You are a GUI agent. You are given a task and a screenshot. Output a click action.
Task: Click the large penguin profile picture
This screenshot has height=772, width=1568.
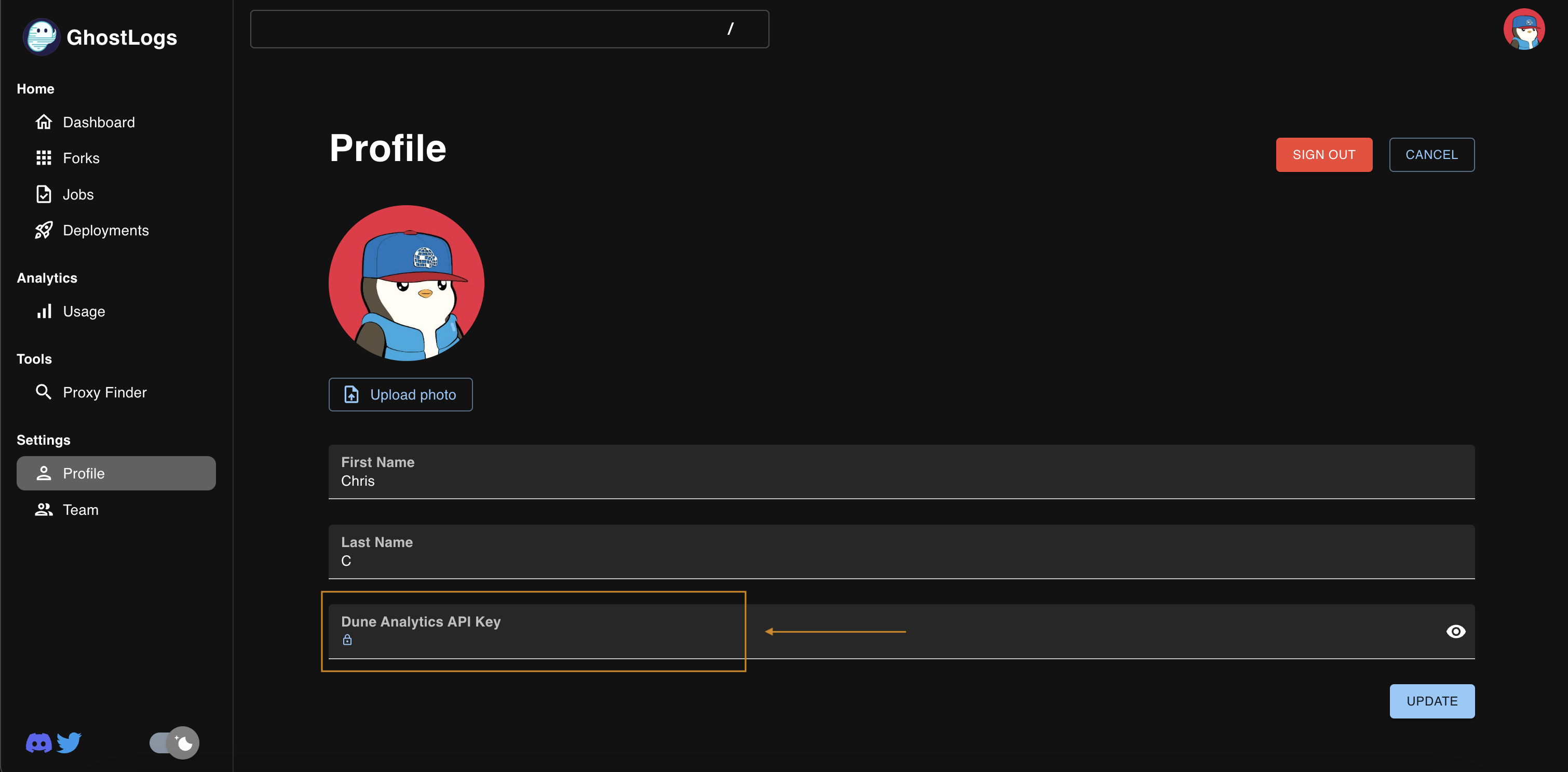click(407, 283)
